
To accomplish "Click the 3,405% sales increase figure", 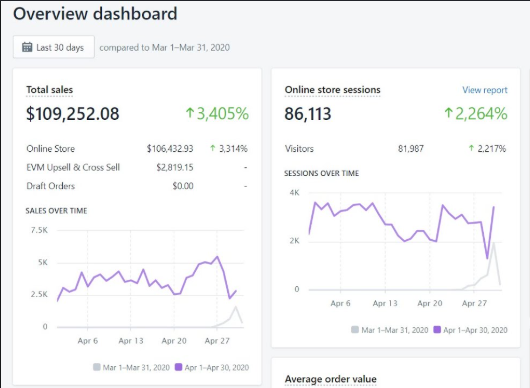I will click(x=223, y=114).
